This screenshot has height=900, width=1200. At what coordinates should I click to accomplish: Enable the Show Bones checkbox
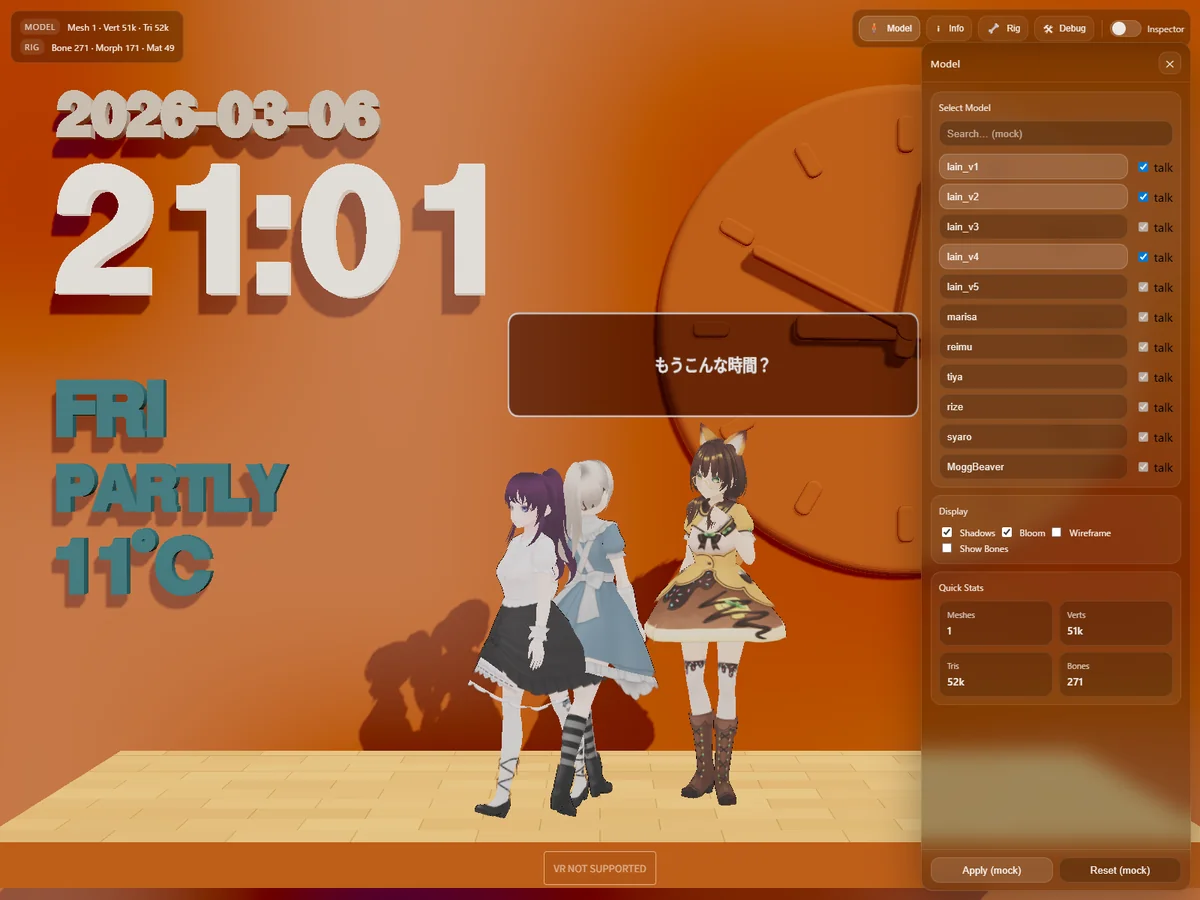(x=947, y=548)
